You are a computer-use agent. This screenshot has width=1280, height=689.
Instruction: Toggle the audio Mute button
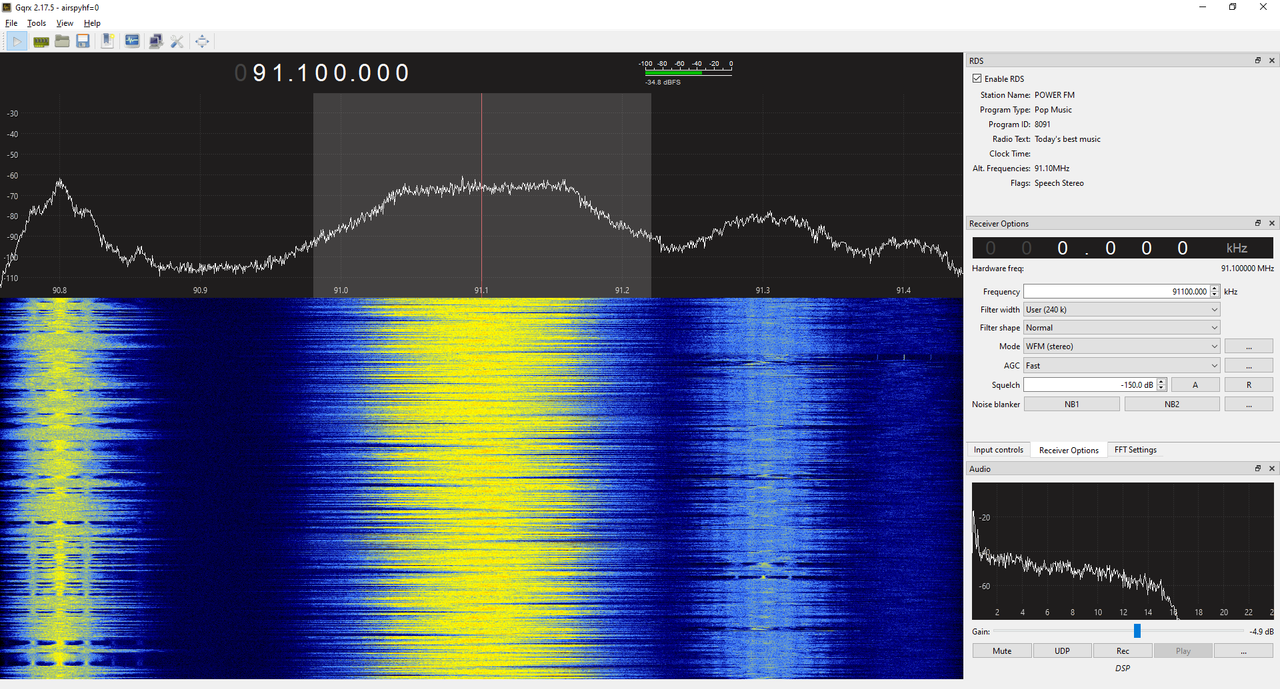click(x=1002, y=651)
